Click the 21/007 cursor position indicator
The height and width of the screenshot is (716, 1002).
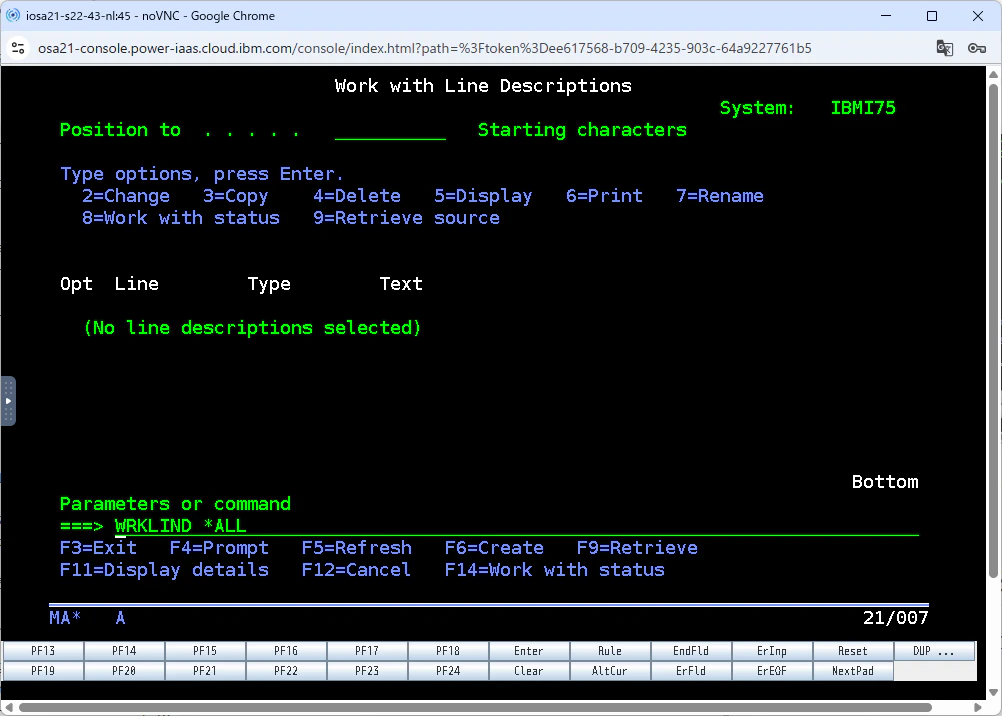tap(895, 618)
